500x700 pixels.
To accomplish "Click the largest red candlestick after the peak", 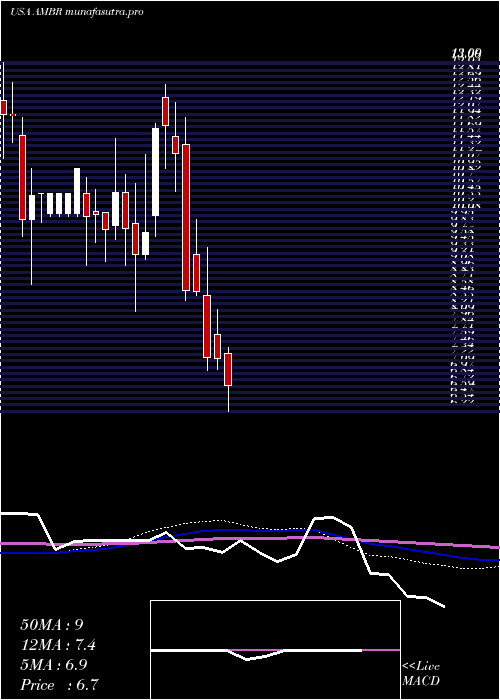I will click(186, 217).
